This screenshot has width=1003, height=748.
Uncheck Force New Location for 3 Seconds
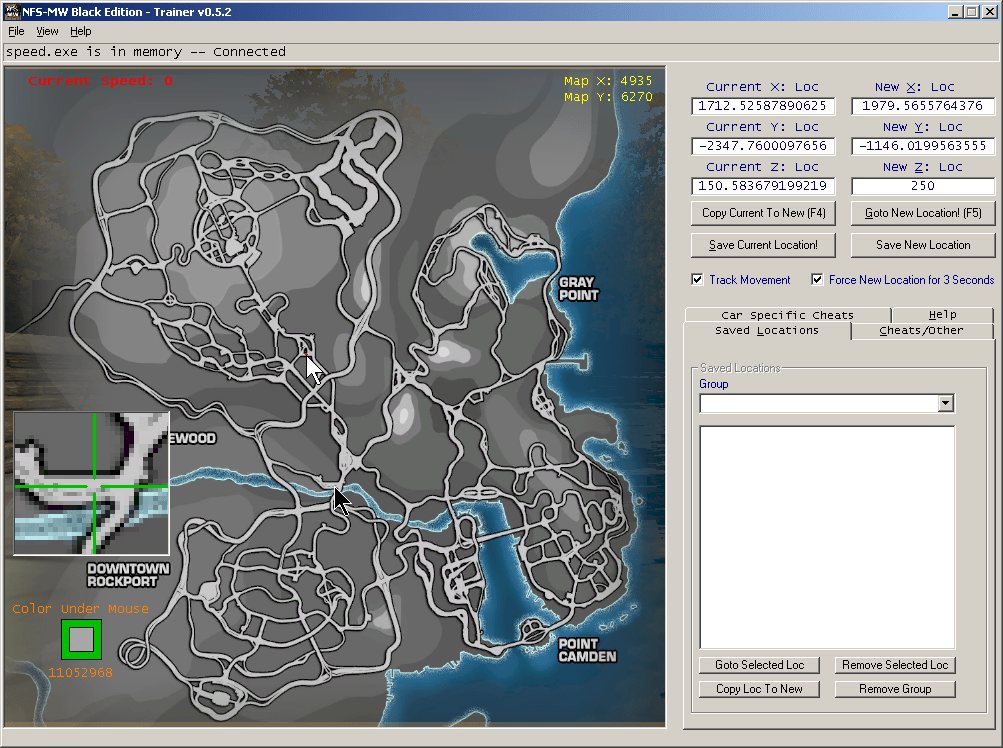click(817, 279)
